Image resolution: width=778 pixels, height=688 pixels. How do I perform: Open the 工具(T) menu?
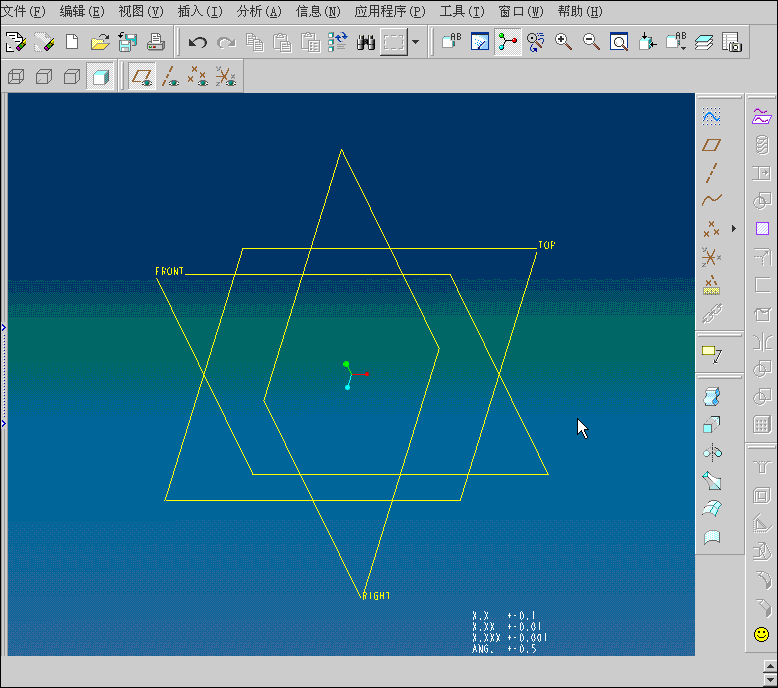coord(462,11)
